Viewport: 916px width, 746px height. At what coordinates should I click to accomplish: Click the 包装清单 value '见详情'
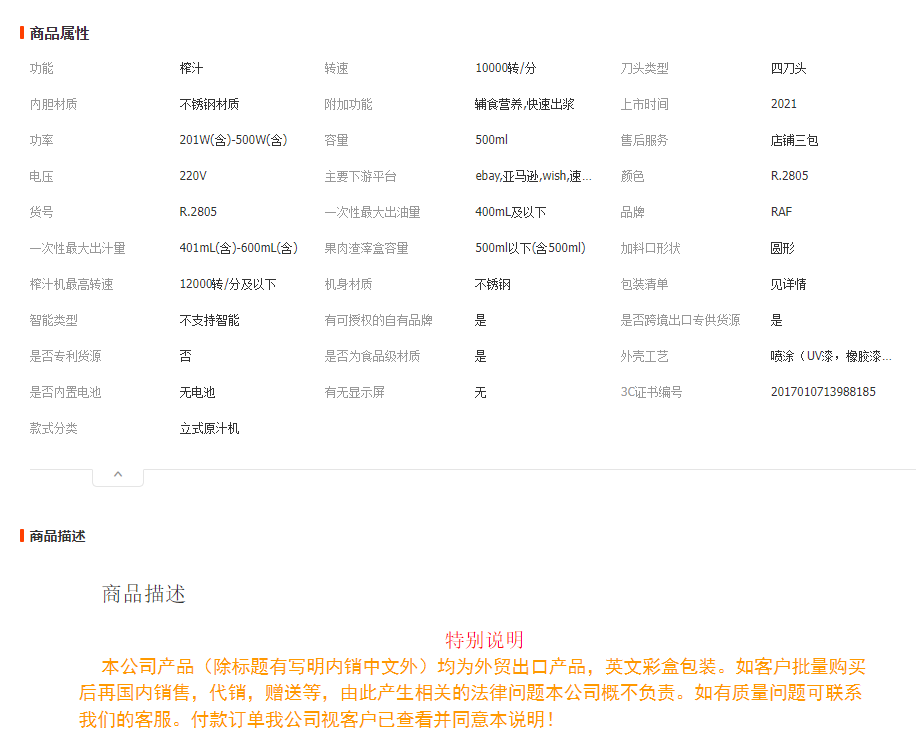[788, 284]
